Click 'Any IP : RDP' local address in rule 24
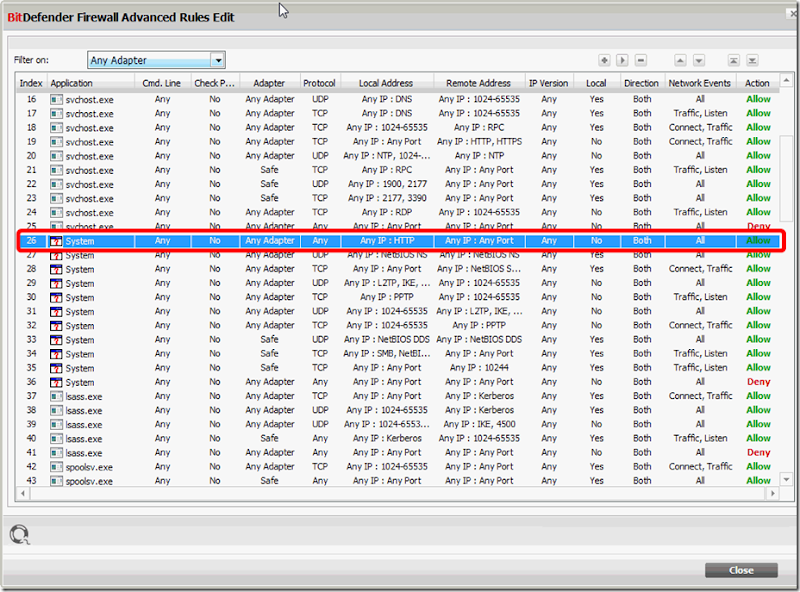 pyautogui.click(x=387, y=212)
